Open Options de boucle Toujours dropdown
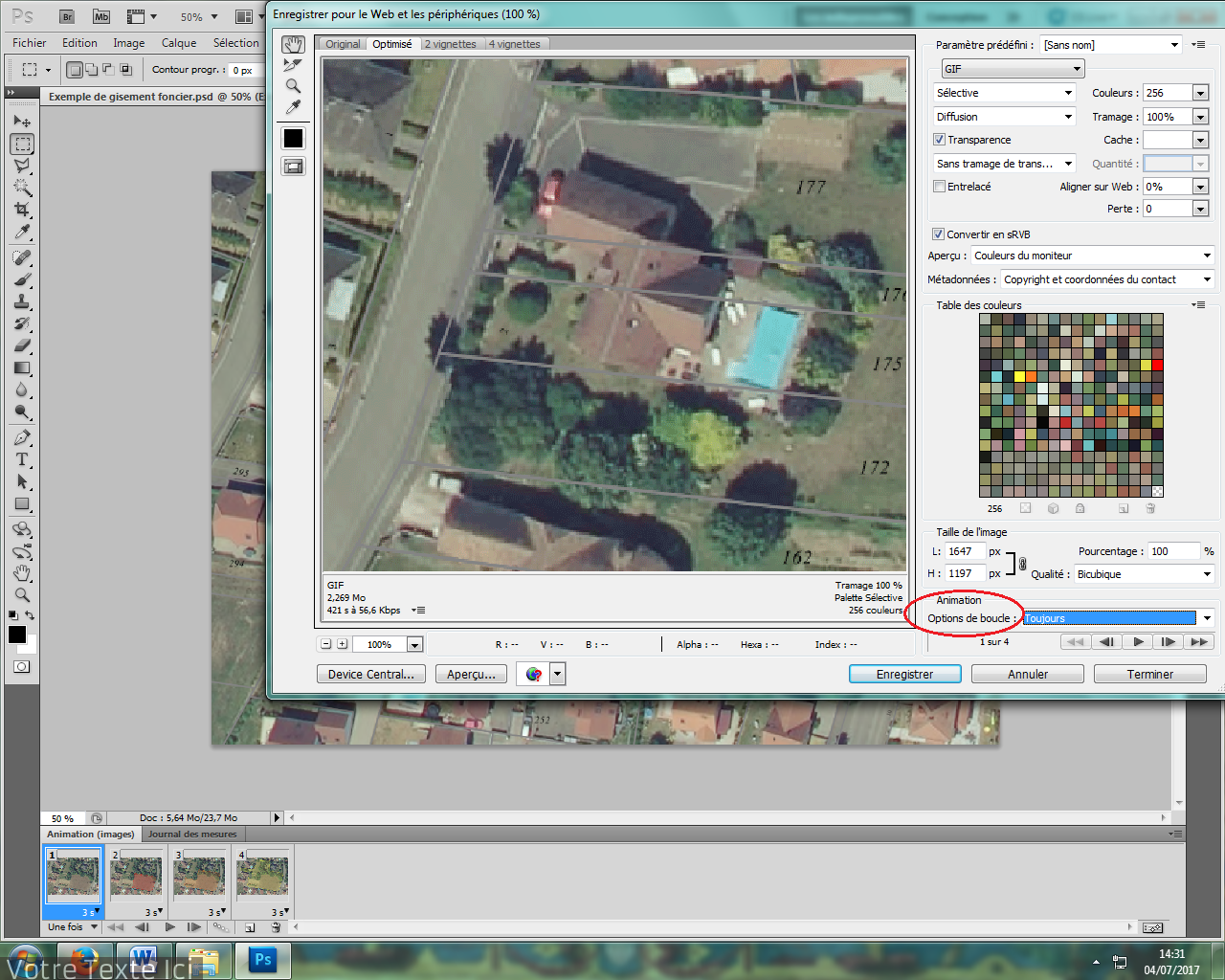Screen dimensions: 1225x980 point(1118,618)
